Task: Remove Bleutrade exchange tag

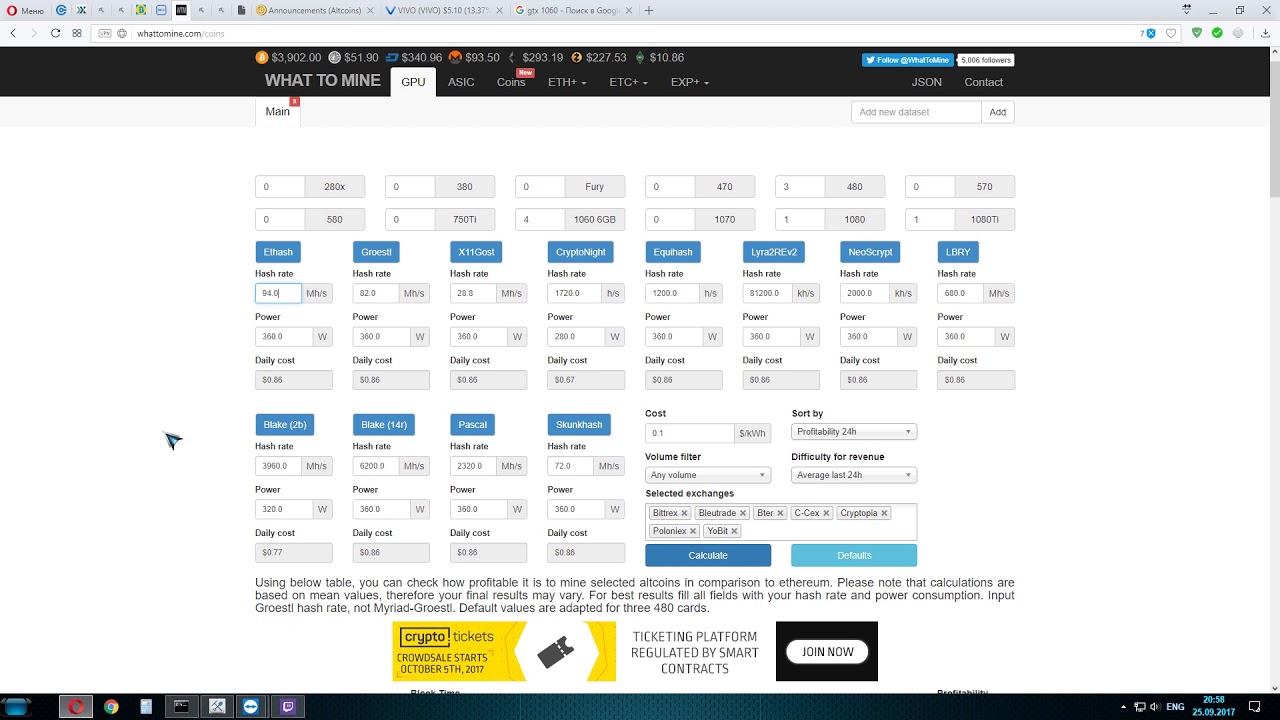Action: coord(741,513)
